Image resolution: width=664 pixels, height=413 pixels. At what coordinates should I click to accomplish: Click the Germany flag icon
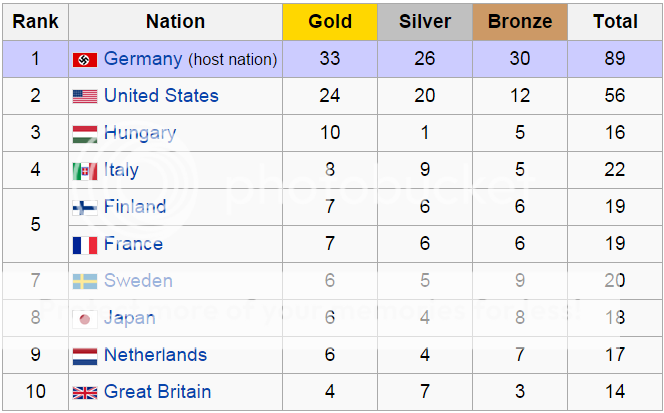tap(85, 60)
